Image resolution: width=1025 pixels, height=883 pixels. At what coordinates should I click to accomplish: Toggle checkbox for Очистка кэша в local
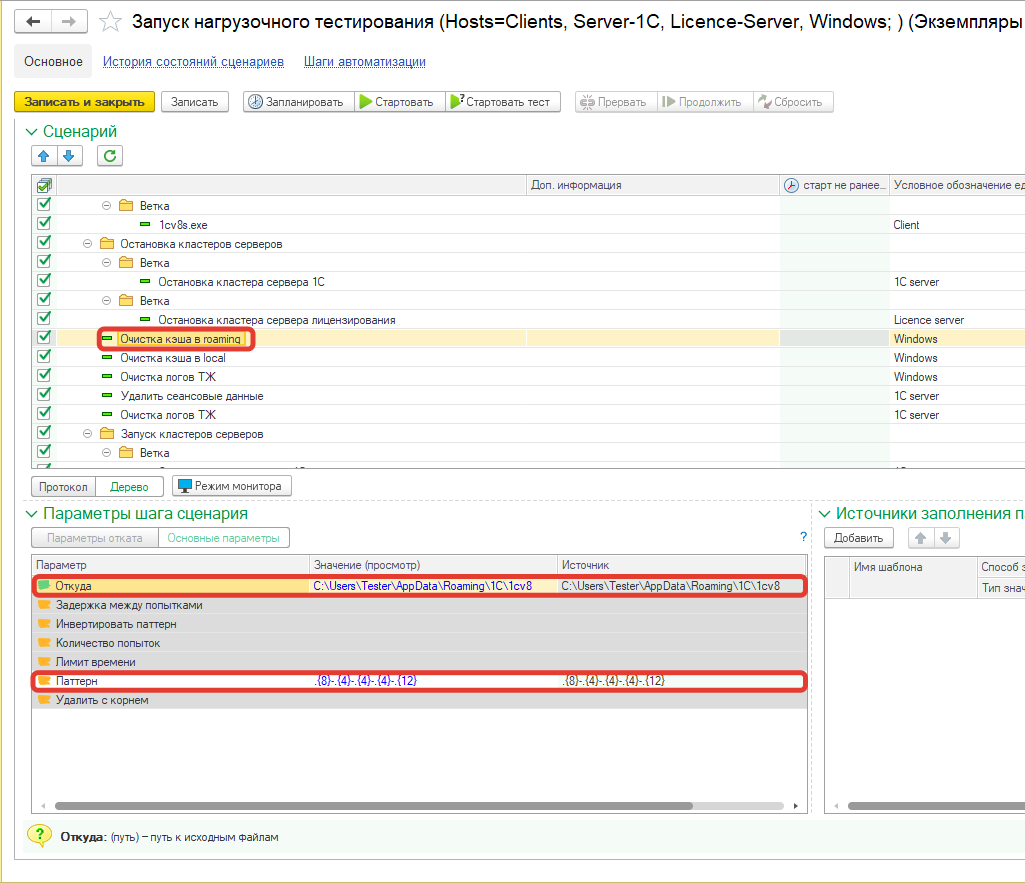click(x=44, y=357)
